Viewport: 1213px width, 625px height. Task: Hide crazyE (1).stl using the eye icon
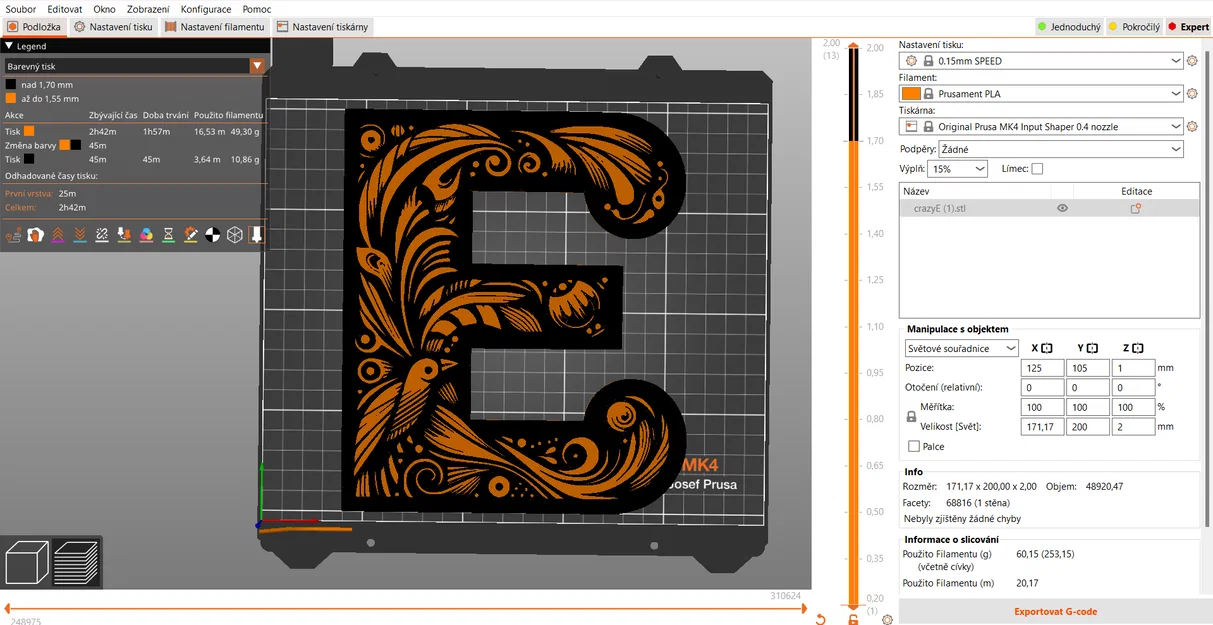pyautogui.click(x=1062, y=208)
